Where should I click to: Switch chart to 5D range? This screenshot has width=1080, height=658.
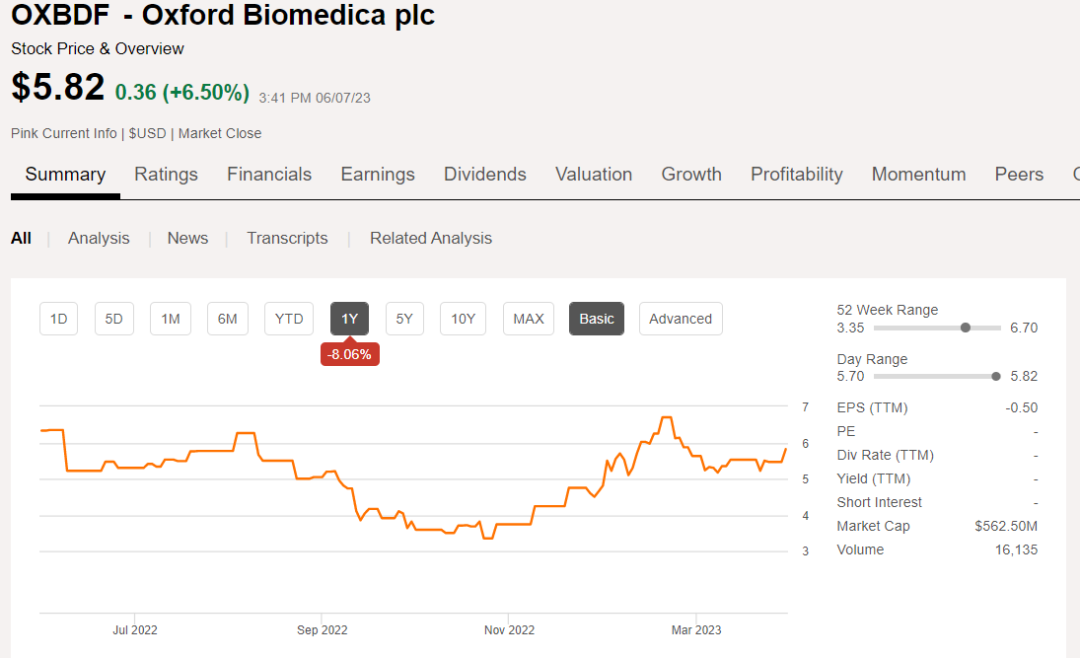(114, 319)
